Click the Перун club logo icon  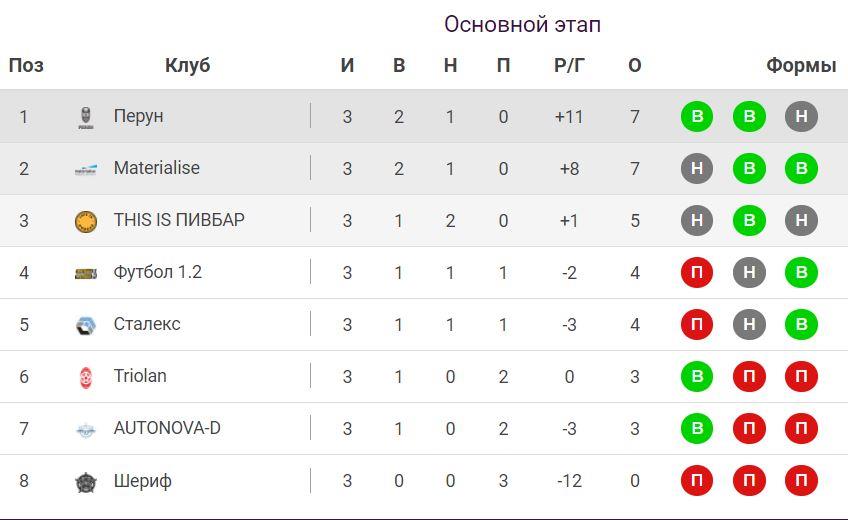click(x=86, y=117)
